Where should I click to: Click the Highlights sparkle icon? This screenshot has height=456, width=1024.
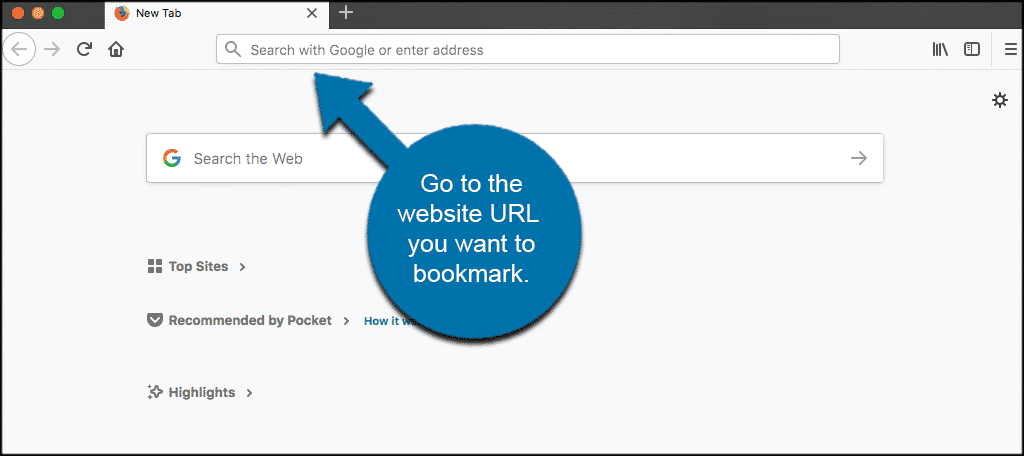click(x=155, y=392)
